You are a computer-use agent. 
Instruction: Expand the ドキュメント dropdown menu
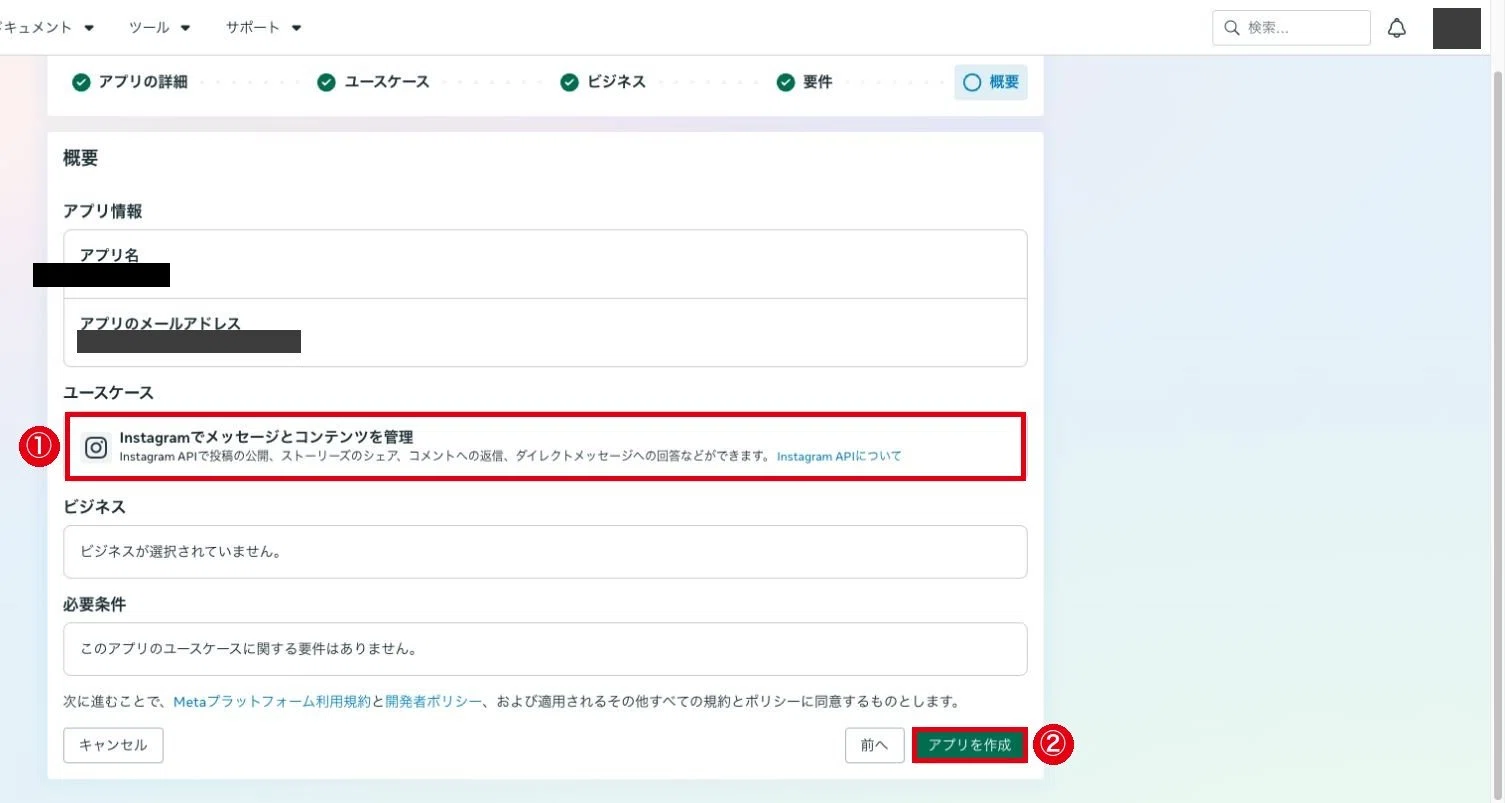48,27
